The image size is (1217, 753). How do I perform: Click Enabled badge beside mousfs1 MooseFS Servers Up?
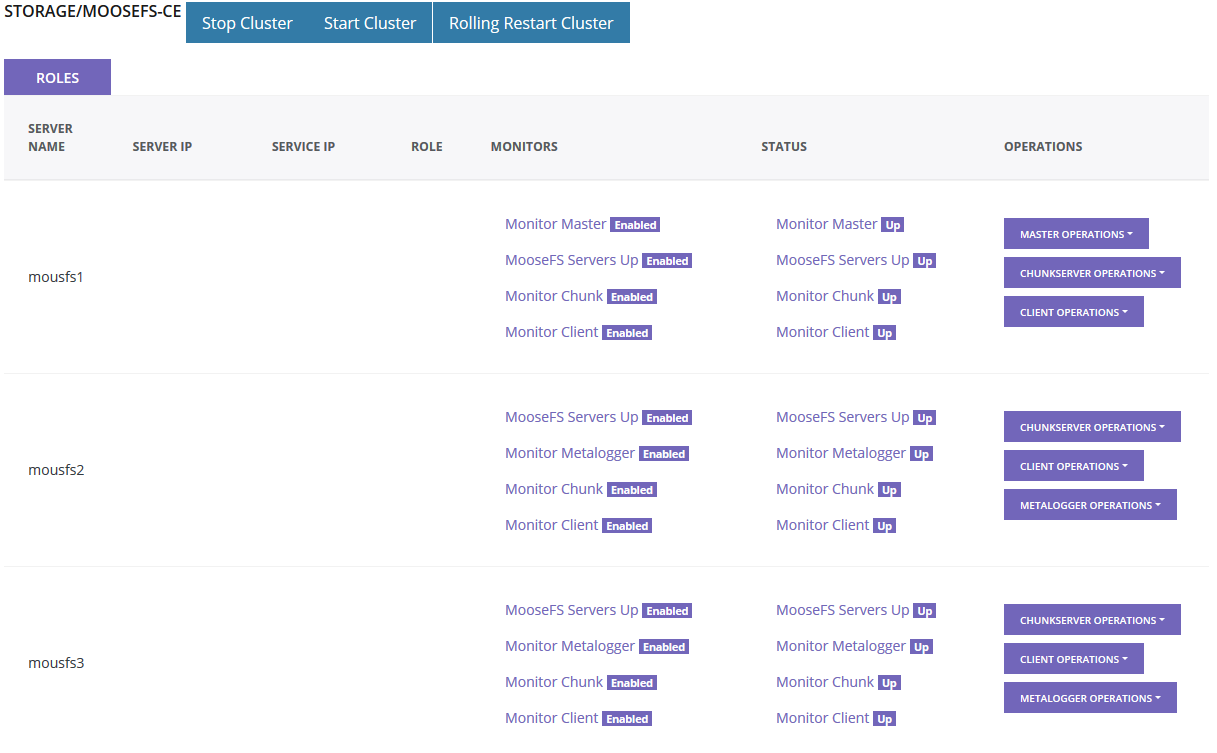click(x=667, y=261)
